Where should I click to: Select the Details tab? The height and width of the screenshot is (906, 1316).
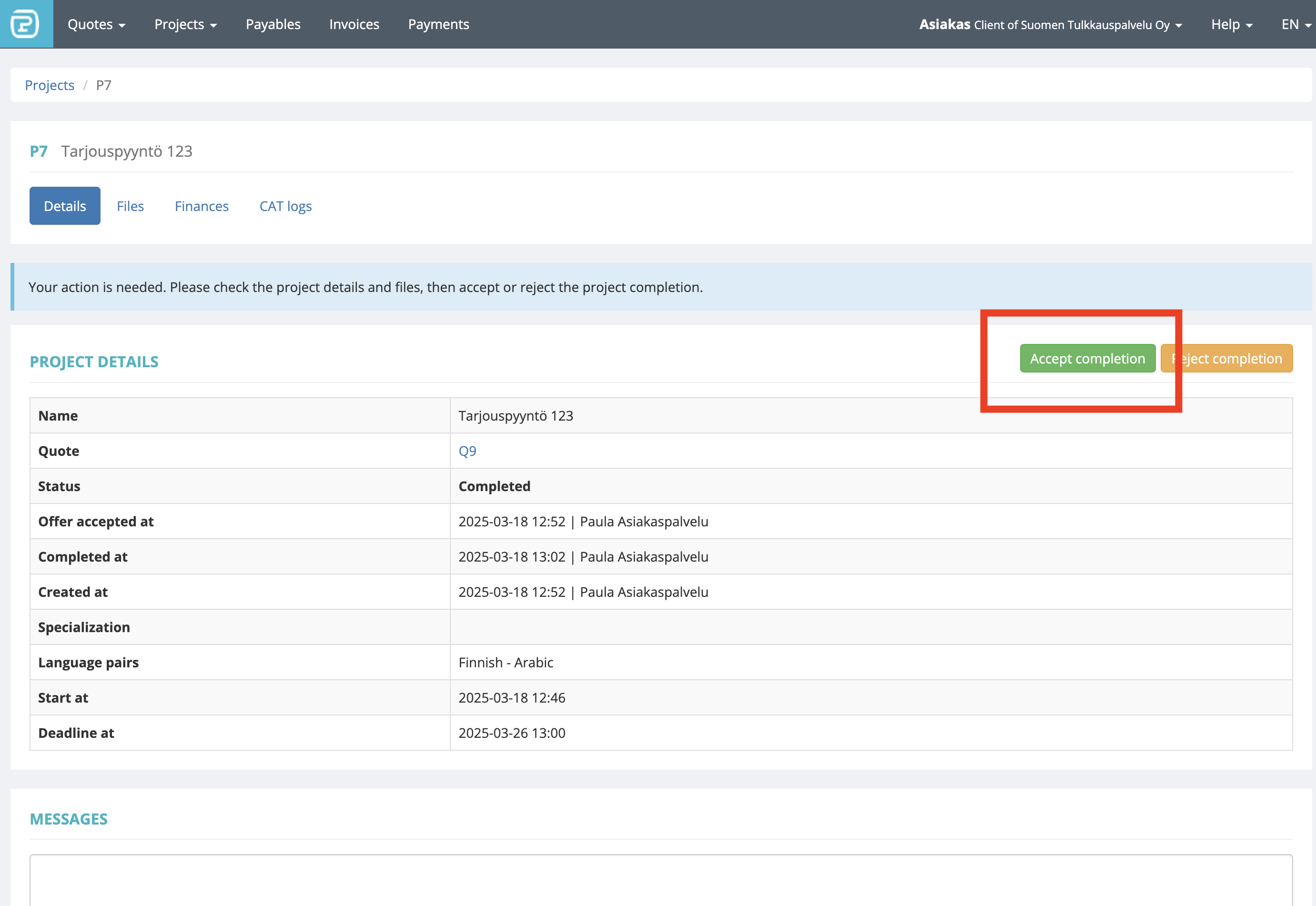tap(65, 206)
